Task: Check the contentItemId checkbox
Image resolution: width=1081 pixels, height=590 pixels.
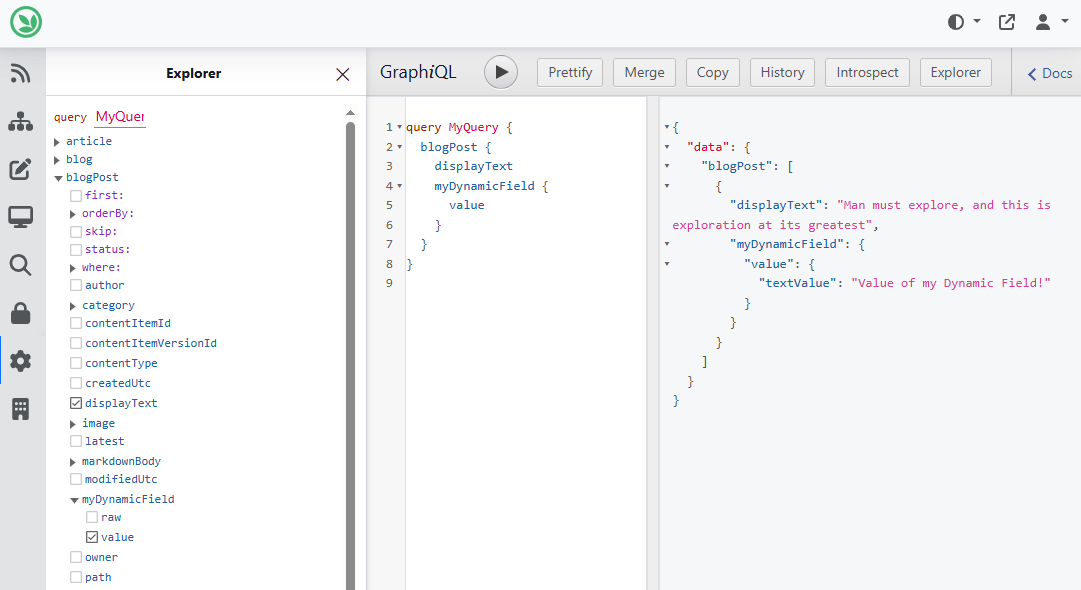Action: (x=76, y=323)
